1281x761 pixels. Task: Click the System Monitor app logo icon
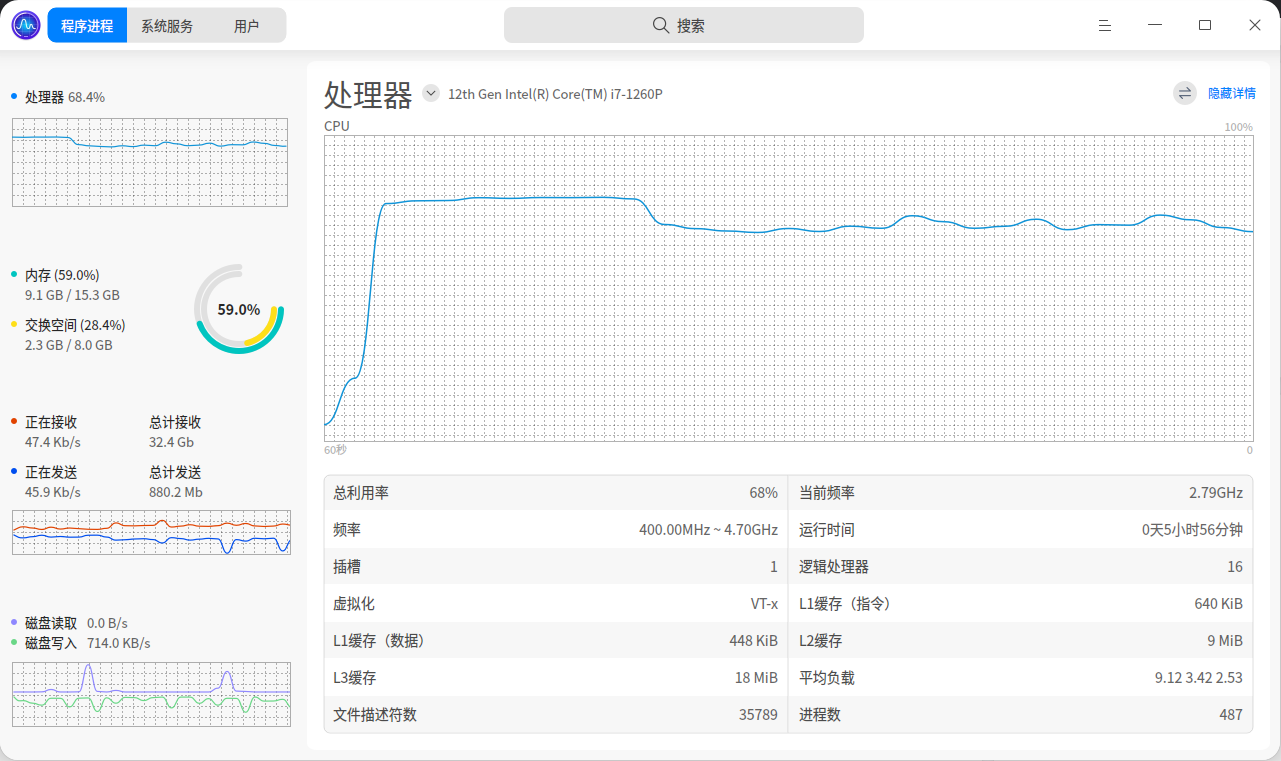(x=25, y=25)
